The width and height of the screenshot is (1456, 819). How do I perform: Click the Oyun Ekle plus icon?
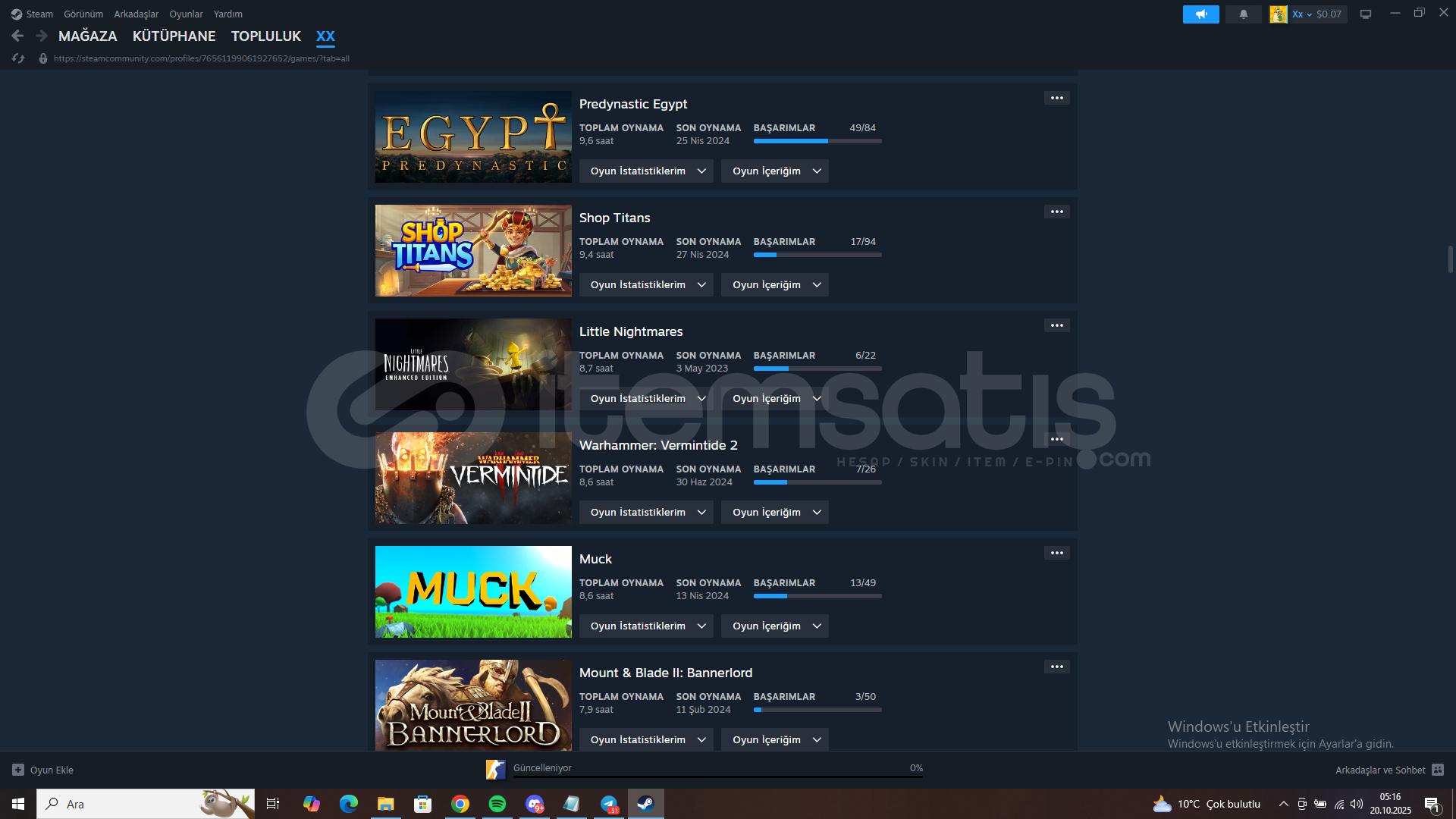point(18,770)
